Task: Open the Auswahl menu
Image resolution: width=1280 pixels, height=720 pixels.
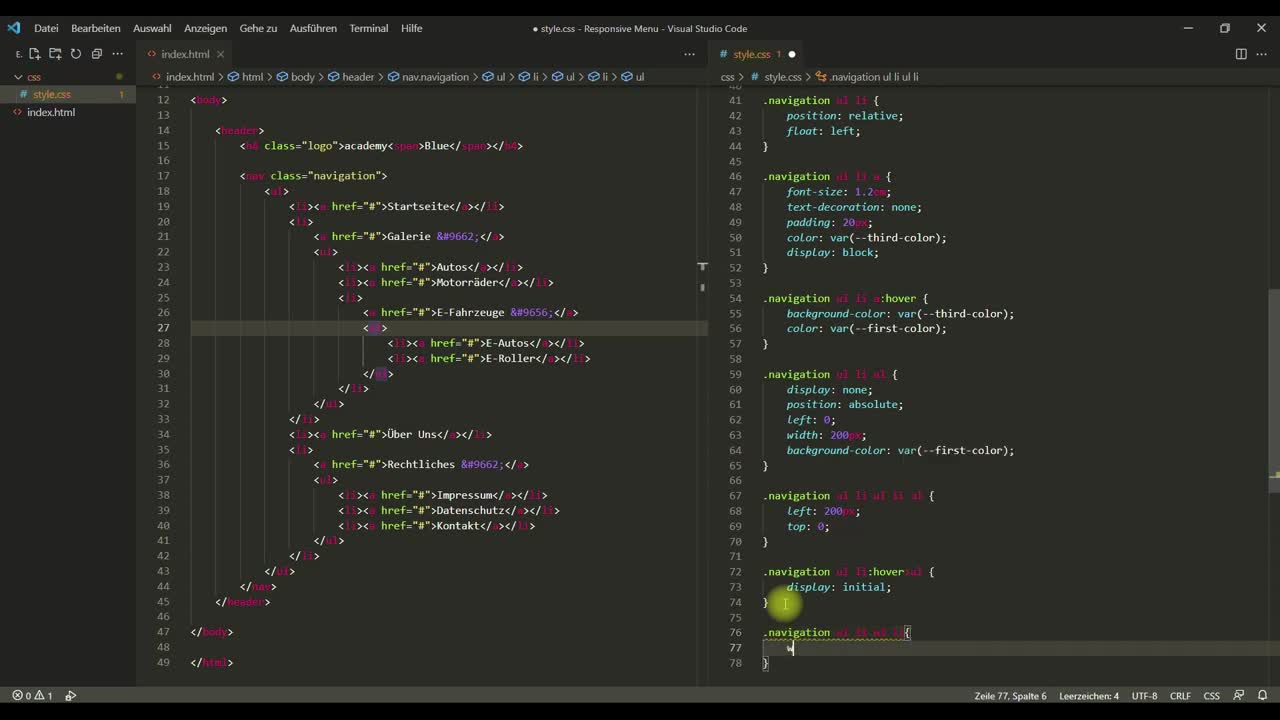Action: (x=152, y=28)
